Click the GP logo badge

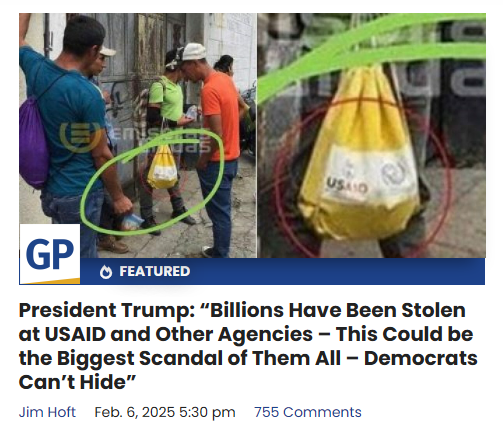tap(50, 254)
